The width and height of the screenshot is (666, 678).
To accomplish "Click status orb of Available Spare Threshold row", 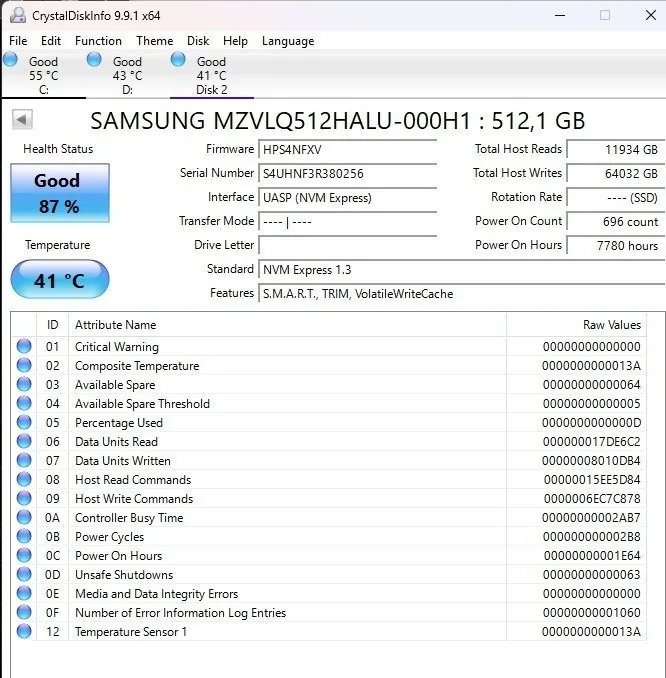I will [24, 403].
